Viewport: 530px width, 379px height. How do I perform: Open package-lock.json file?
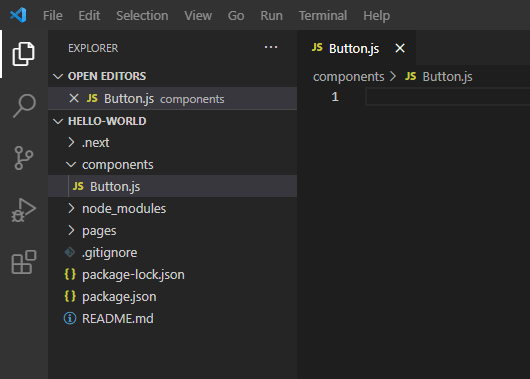coord(172,275)
